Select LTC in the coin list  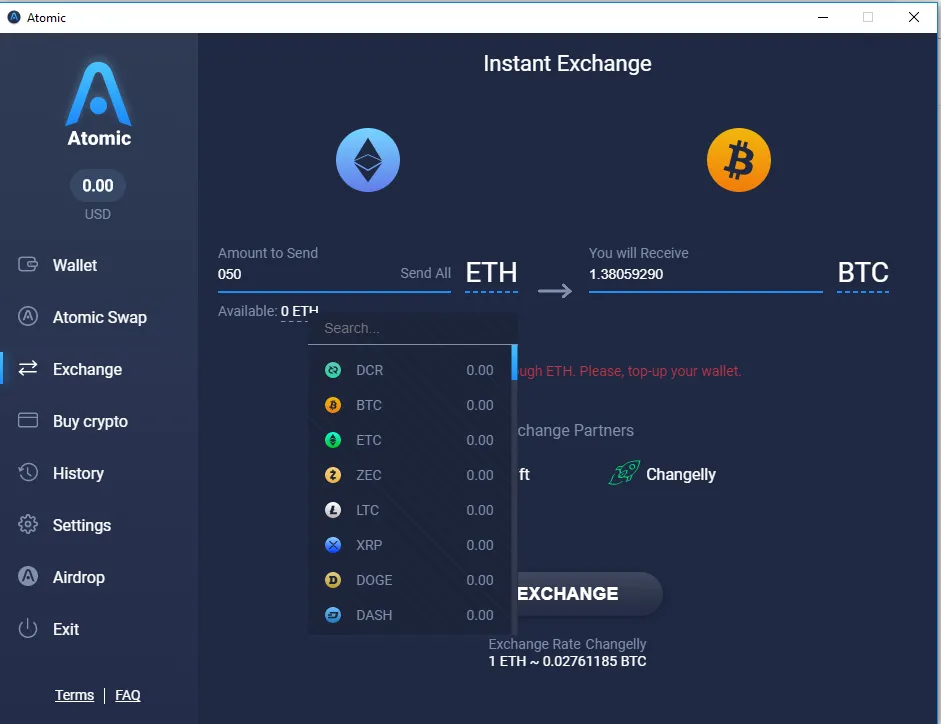(409, 510)
